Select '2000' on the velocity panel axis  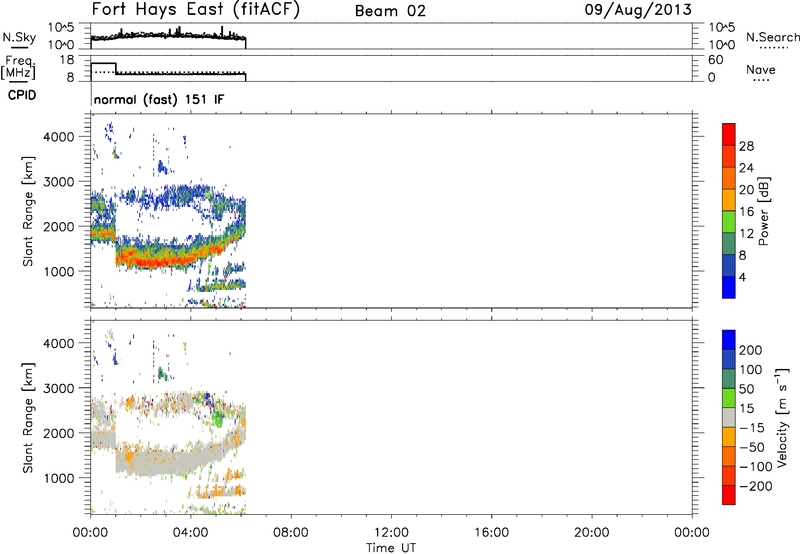(x=58, y=433)
